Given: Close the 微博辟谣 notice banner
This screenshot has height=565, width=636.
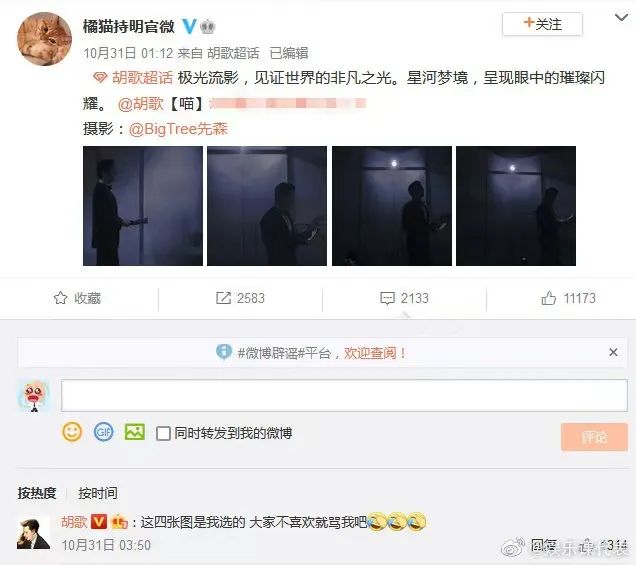Looking at the screenshot, I should coord(613,352).
